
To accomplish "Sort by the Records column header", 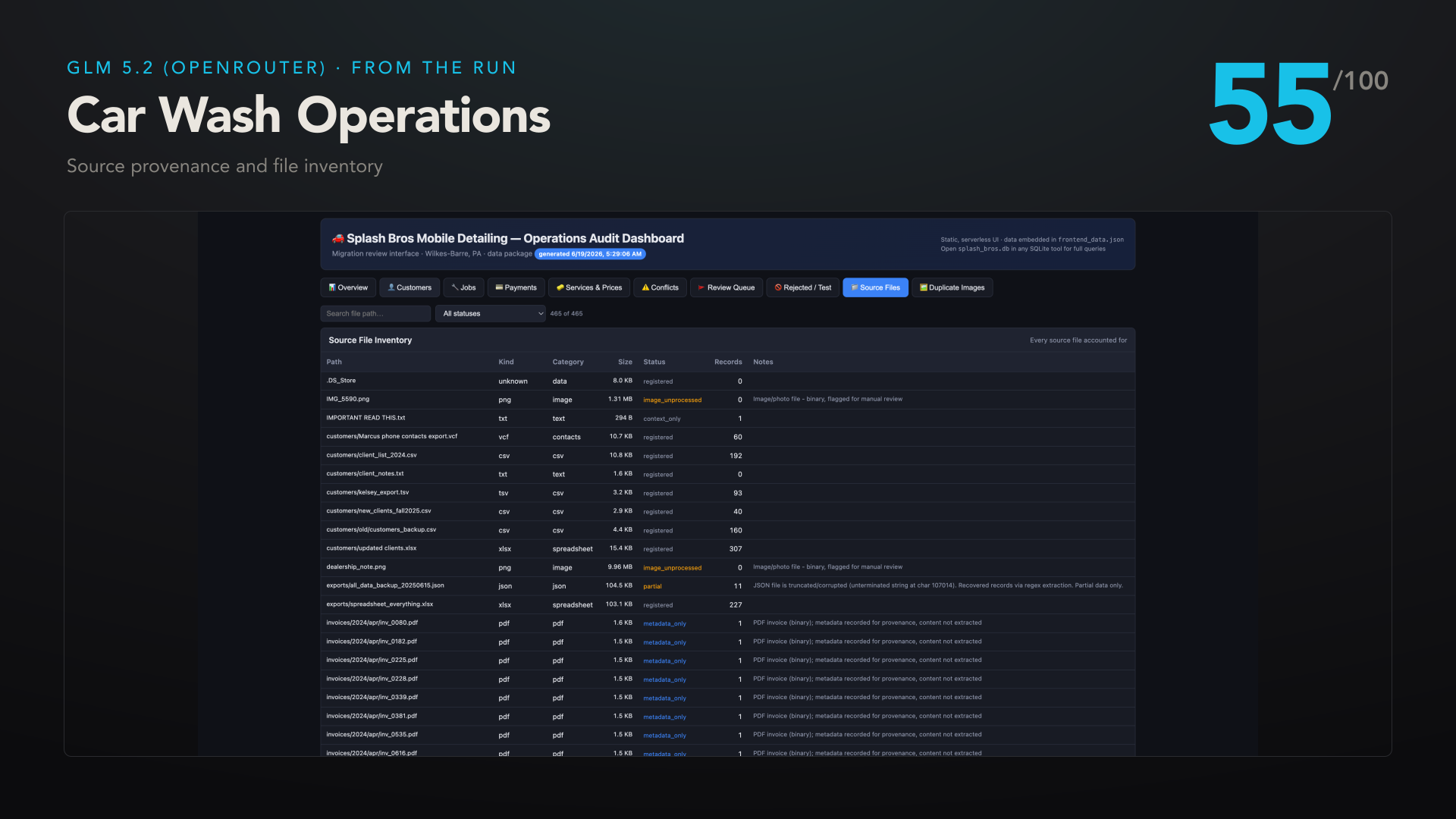I will coord(728,362).
